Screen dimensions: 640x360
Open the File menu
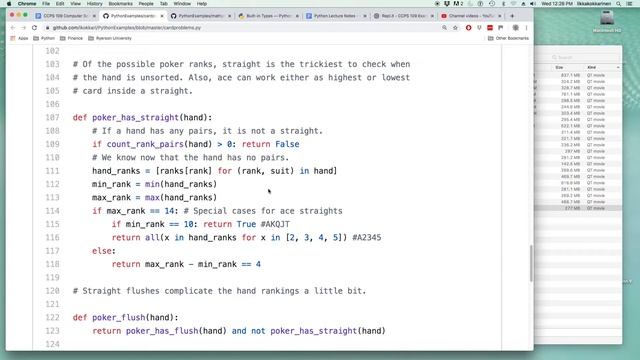(46, 4)
